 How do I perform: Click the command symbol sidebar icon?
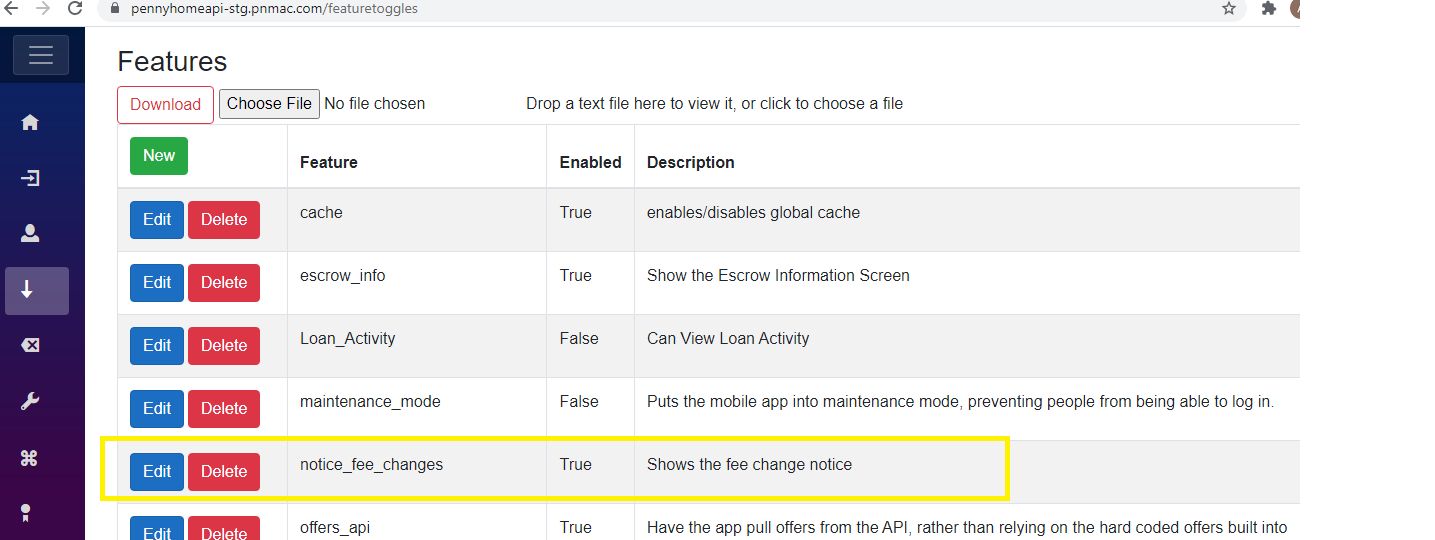(29, 458)
